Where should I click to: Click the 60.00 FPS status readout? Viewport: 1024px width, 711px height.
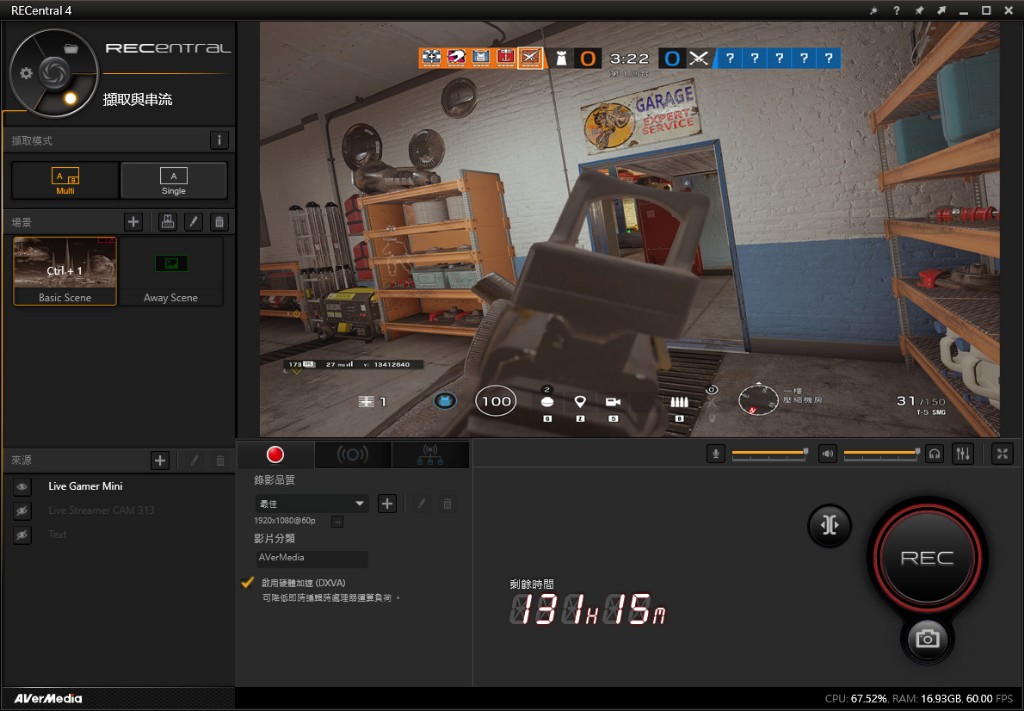coord(987,699)
